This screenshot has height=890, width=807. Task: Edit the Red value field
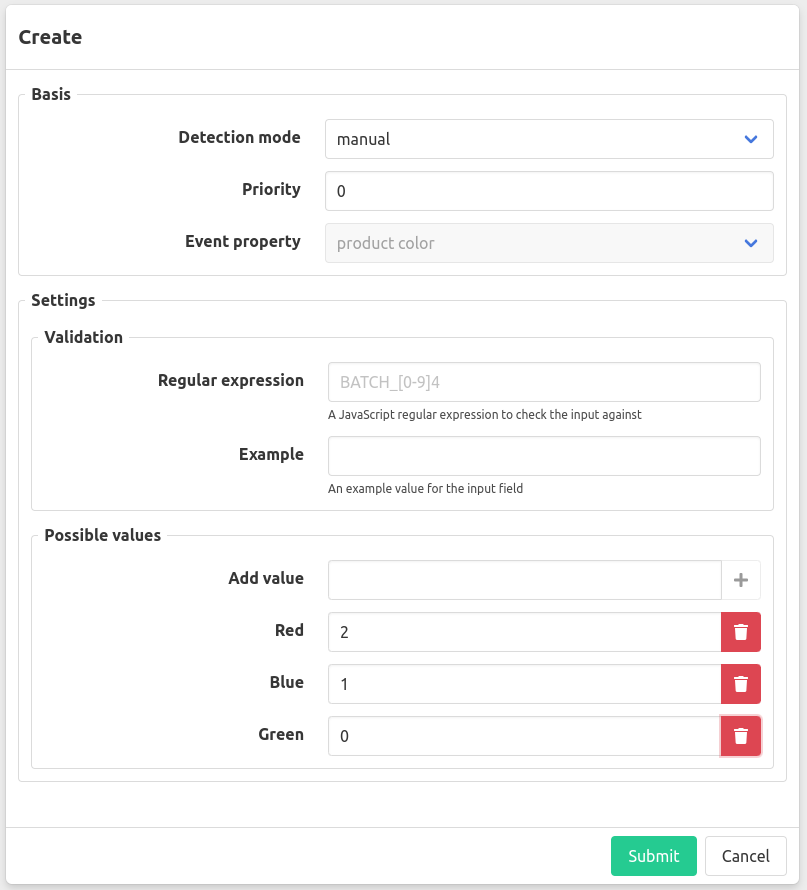pyautogui.click(x=525, y=632)
